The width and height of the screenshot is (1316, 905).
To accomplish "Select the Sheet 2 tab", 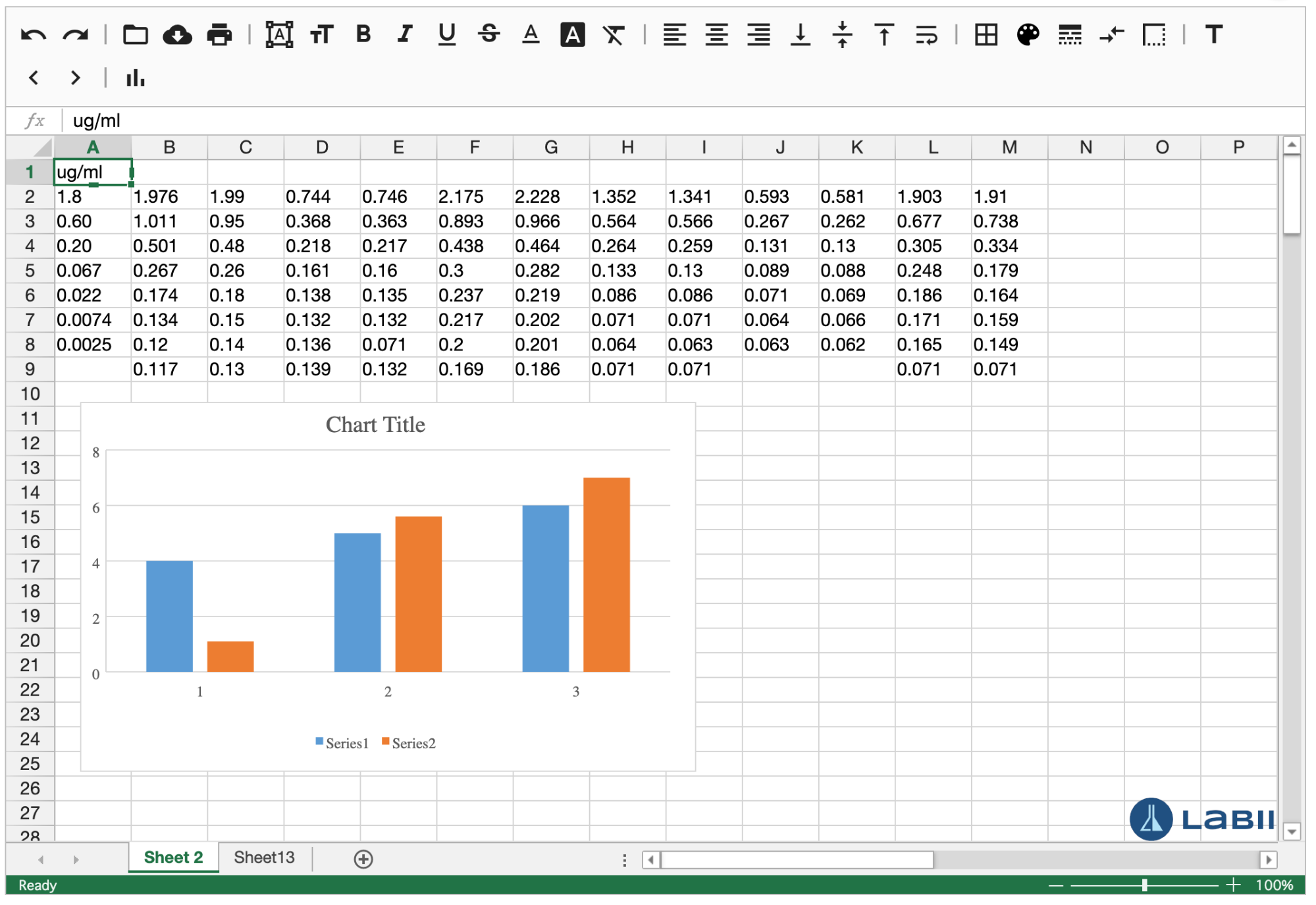I will [173, 858].
